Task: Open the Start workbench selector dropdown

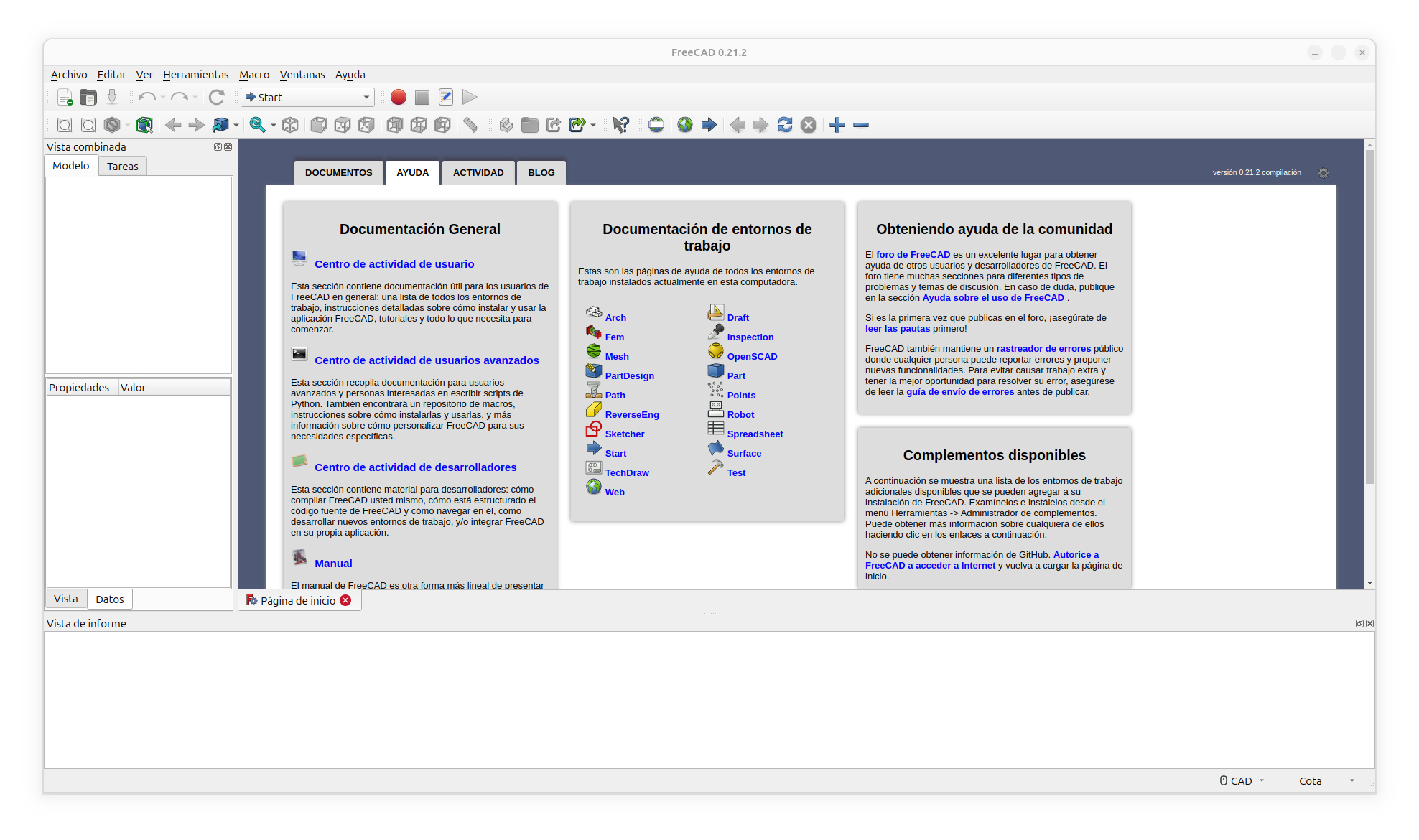Action: coord(307,97)
